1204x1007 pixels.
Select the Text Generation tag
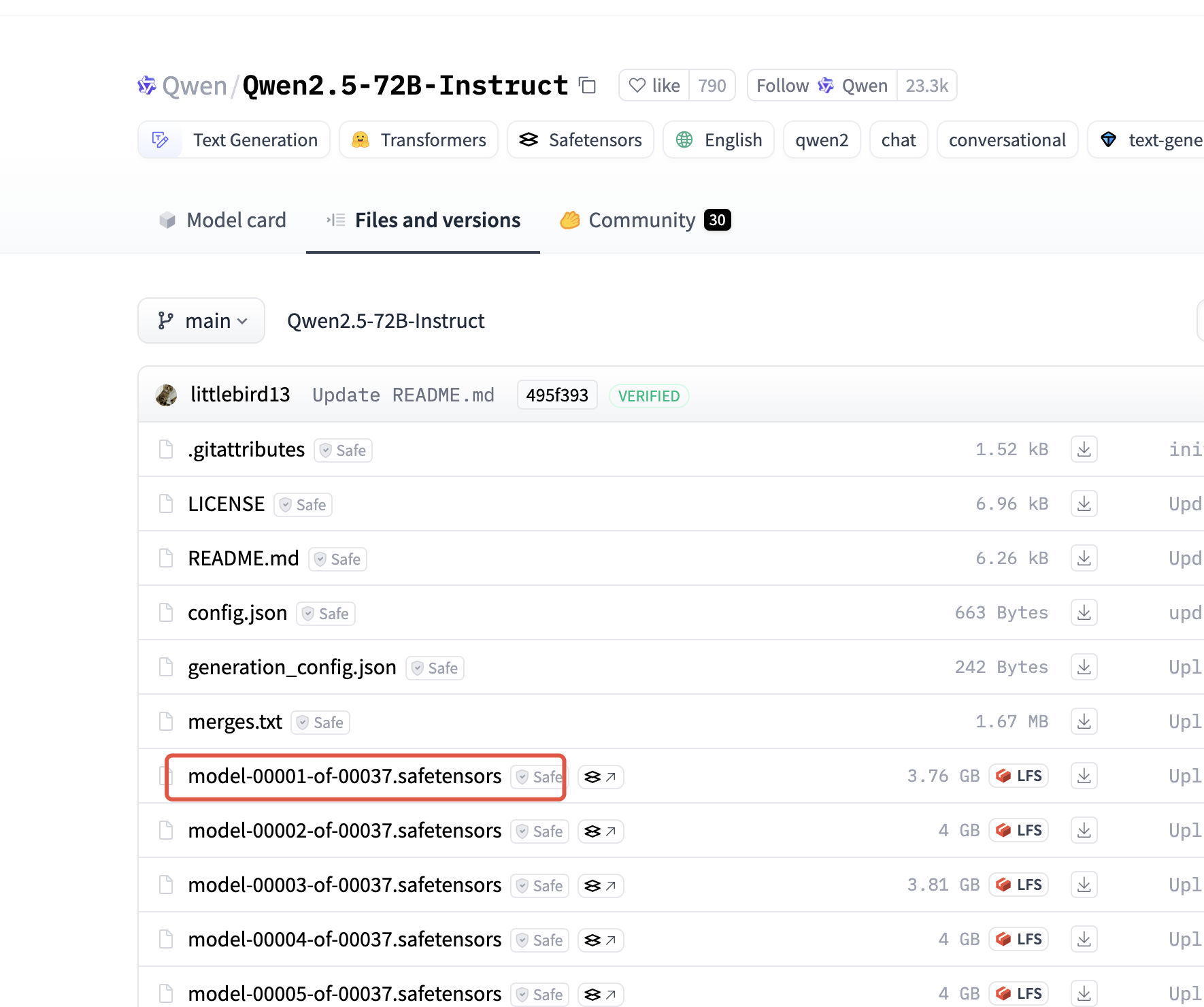(x=234, y=139)
